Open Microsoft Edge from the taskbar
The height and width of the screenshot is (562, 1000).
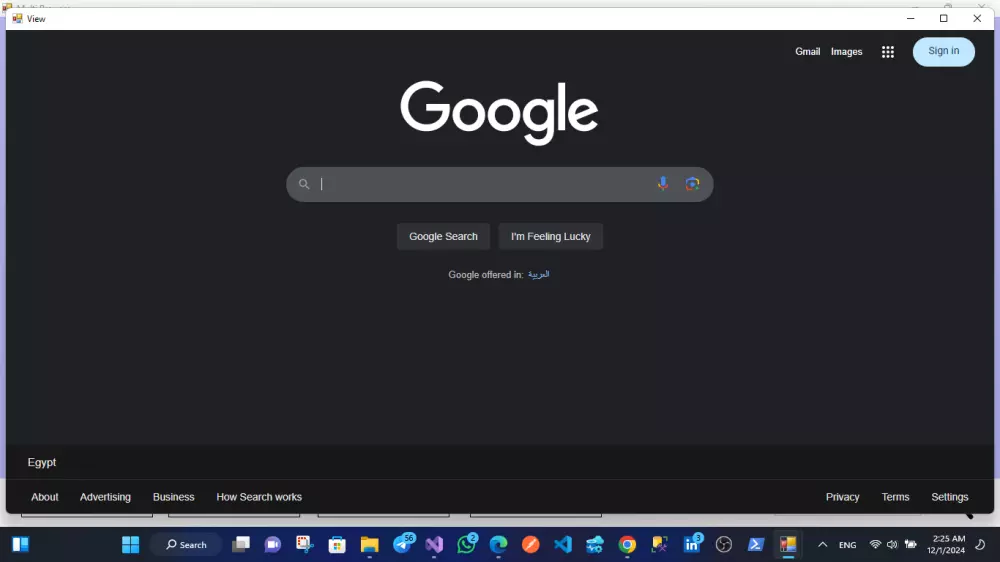click(x=499, y=545)
